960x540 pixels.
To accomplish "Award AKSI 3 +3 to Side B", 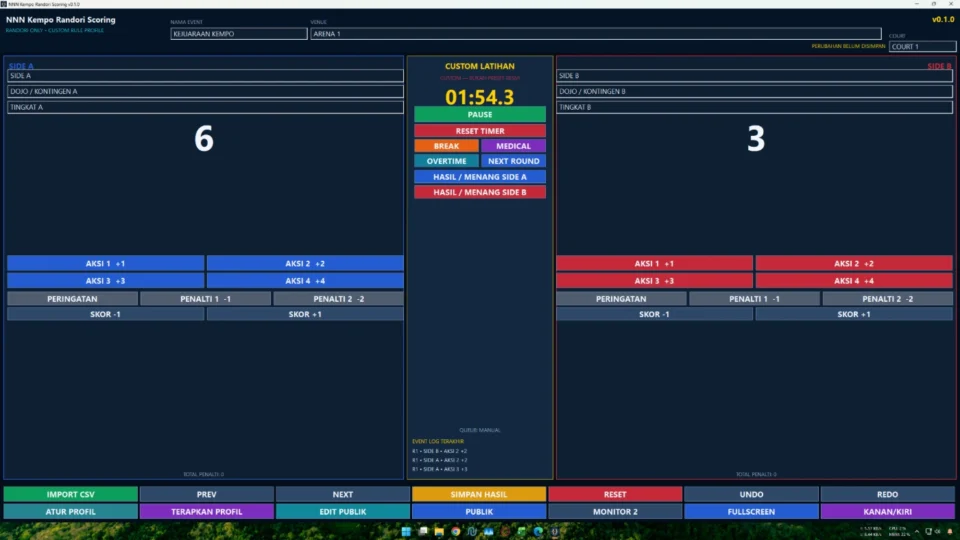I will tap(654, 280).
